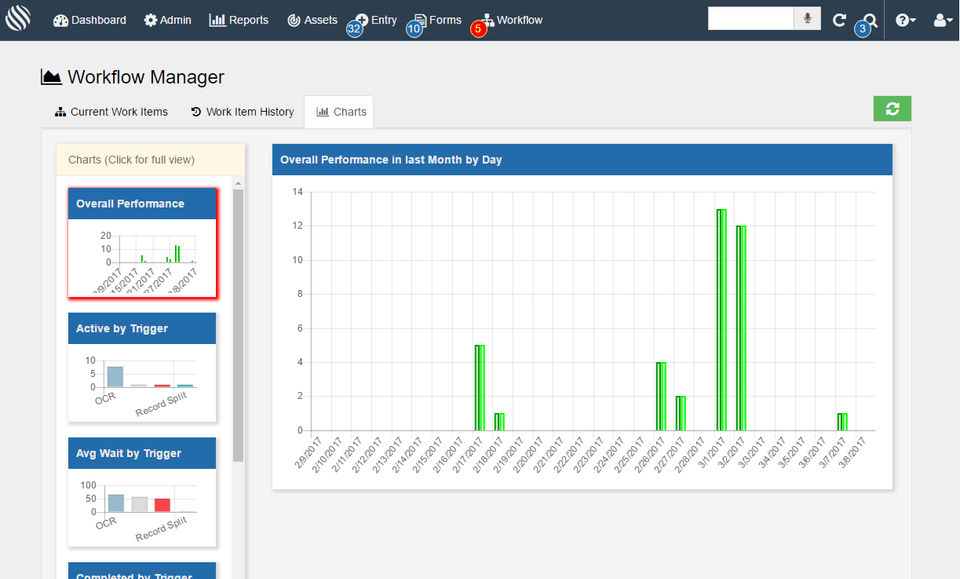Click the search text field in navbar
Viewport: 960px width, 579px height.
pos(750,19)
